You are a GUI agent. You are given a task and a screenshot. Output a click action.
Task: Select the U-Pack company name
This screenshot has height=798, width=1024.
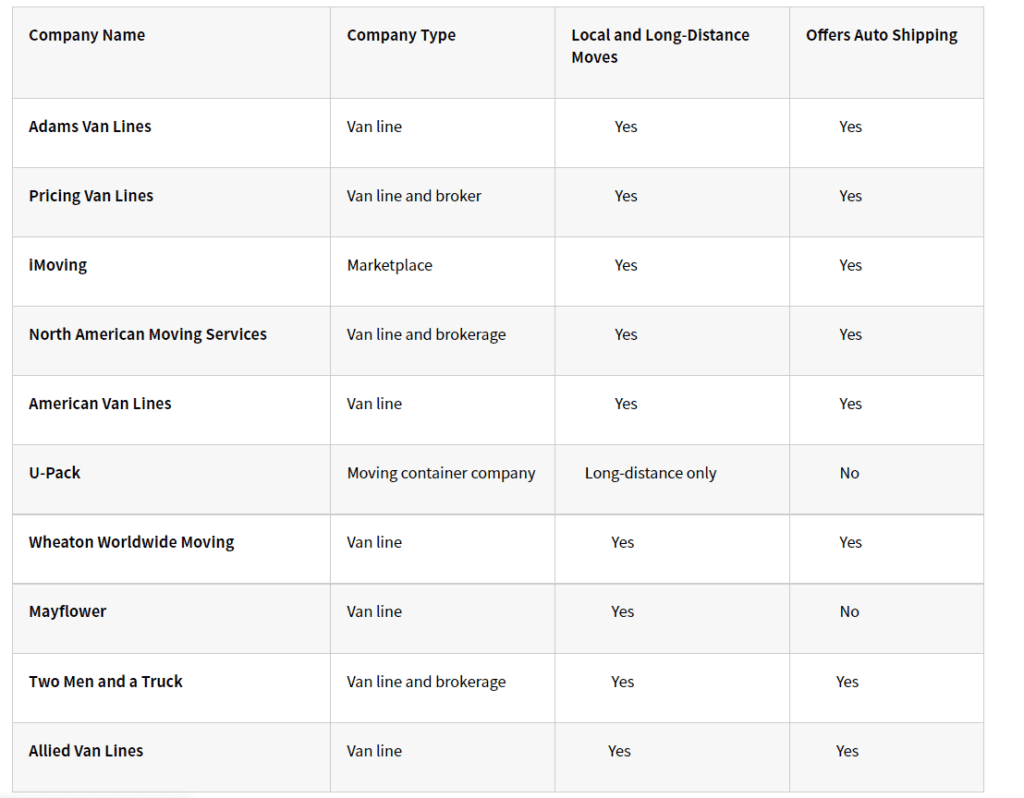[54, 473]
